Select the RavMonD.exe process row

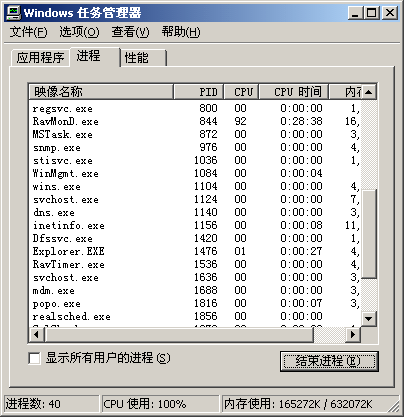click(x=195, y=121)
